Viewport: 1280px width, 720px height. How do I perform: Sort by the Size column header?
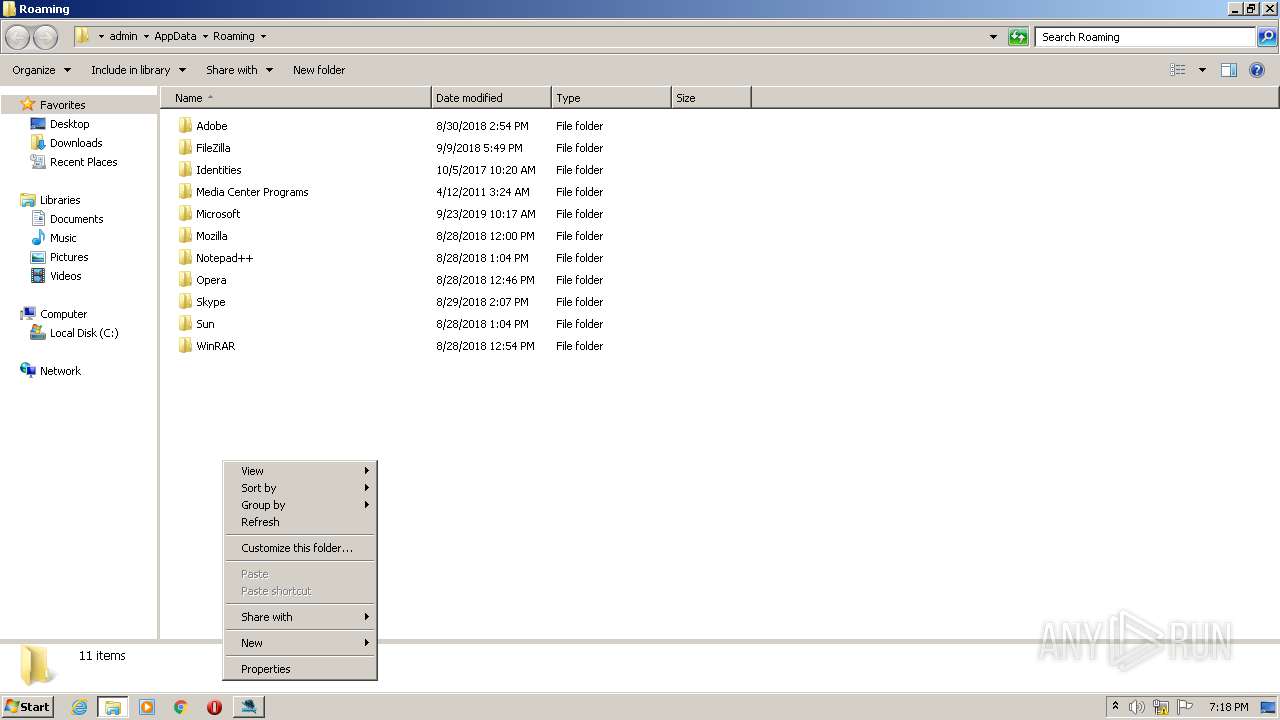(711, 98)
